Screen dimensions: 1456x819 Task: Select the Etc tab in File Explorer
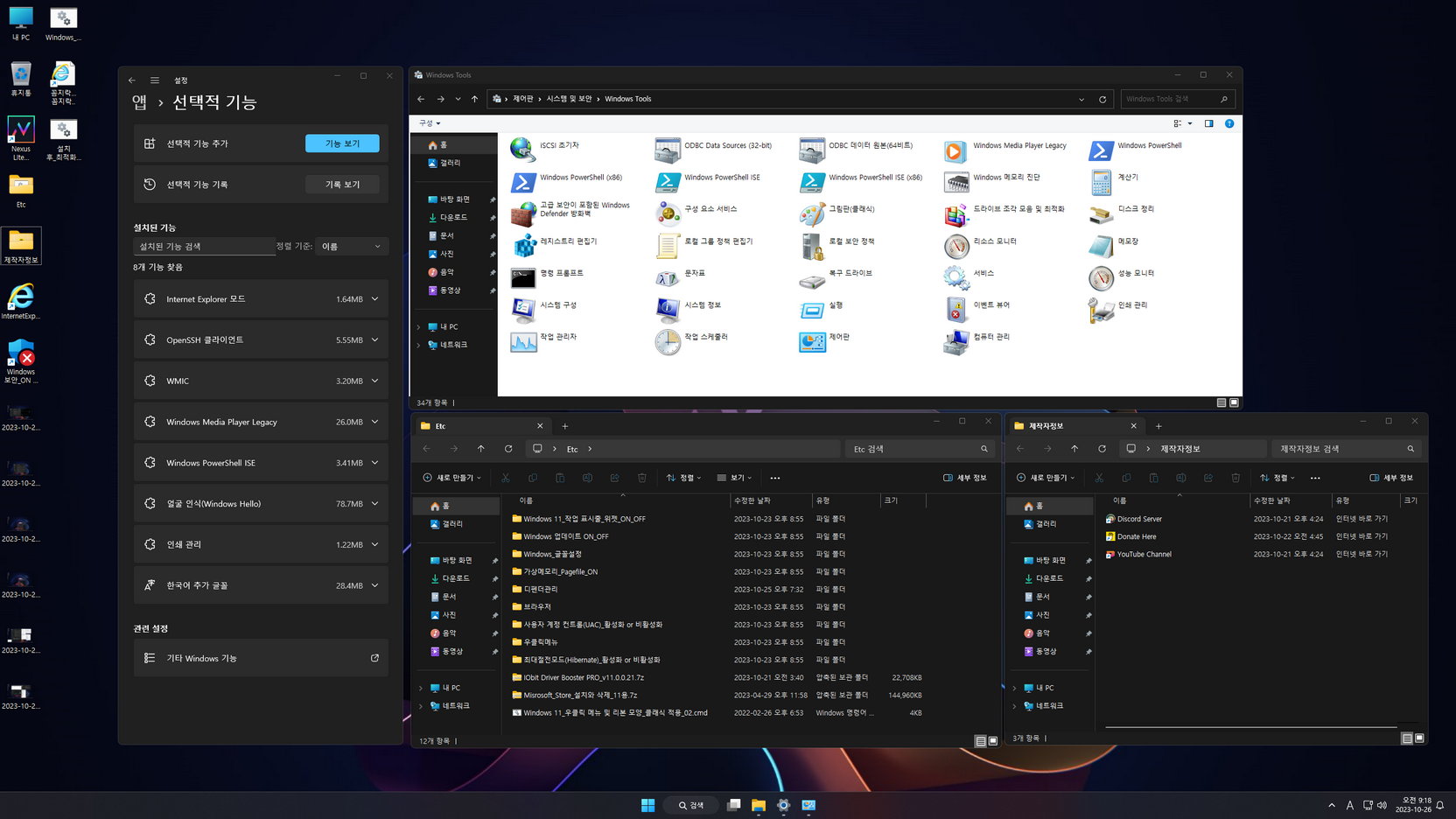(x=481, y=426)
